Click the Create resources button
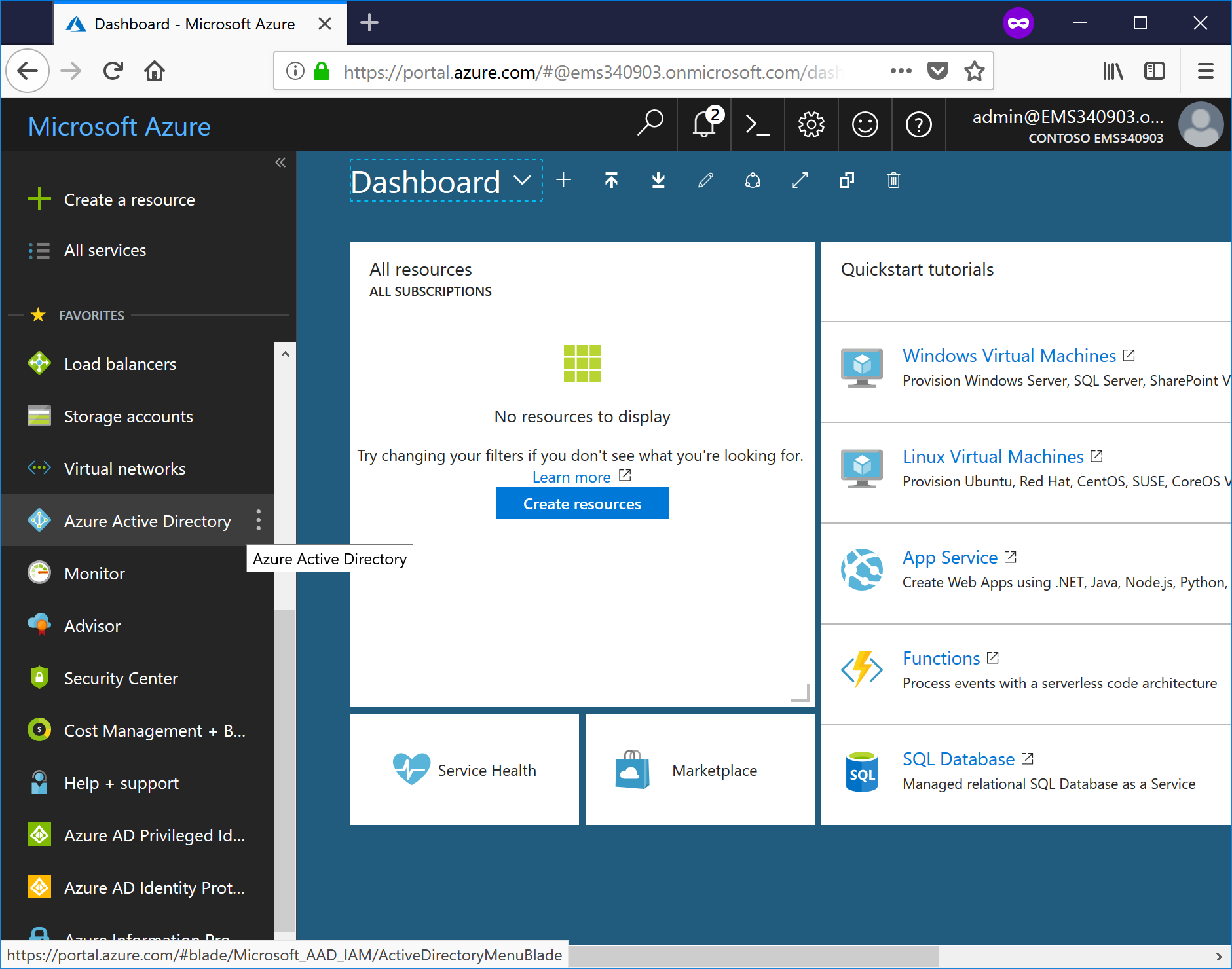This screenshot has width=1232, height=969. pyautogui.click(x=582, y=503)
